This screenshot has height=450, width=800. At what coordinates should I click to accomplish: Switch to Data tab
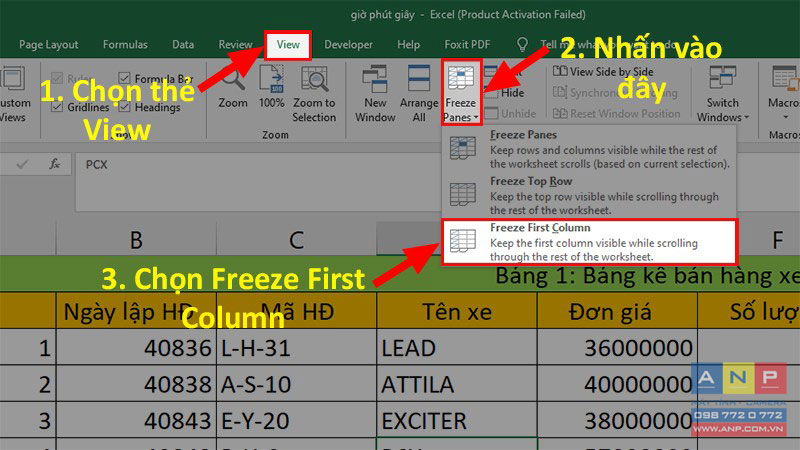(183, 45)
